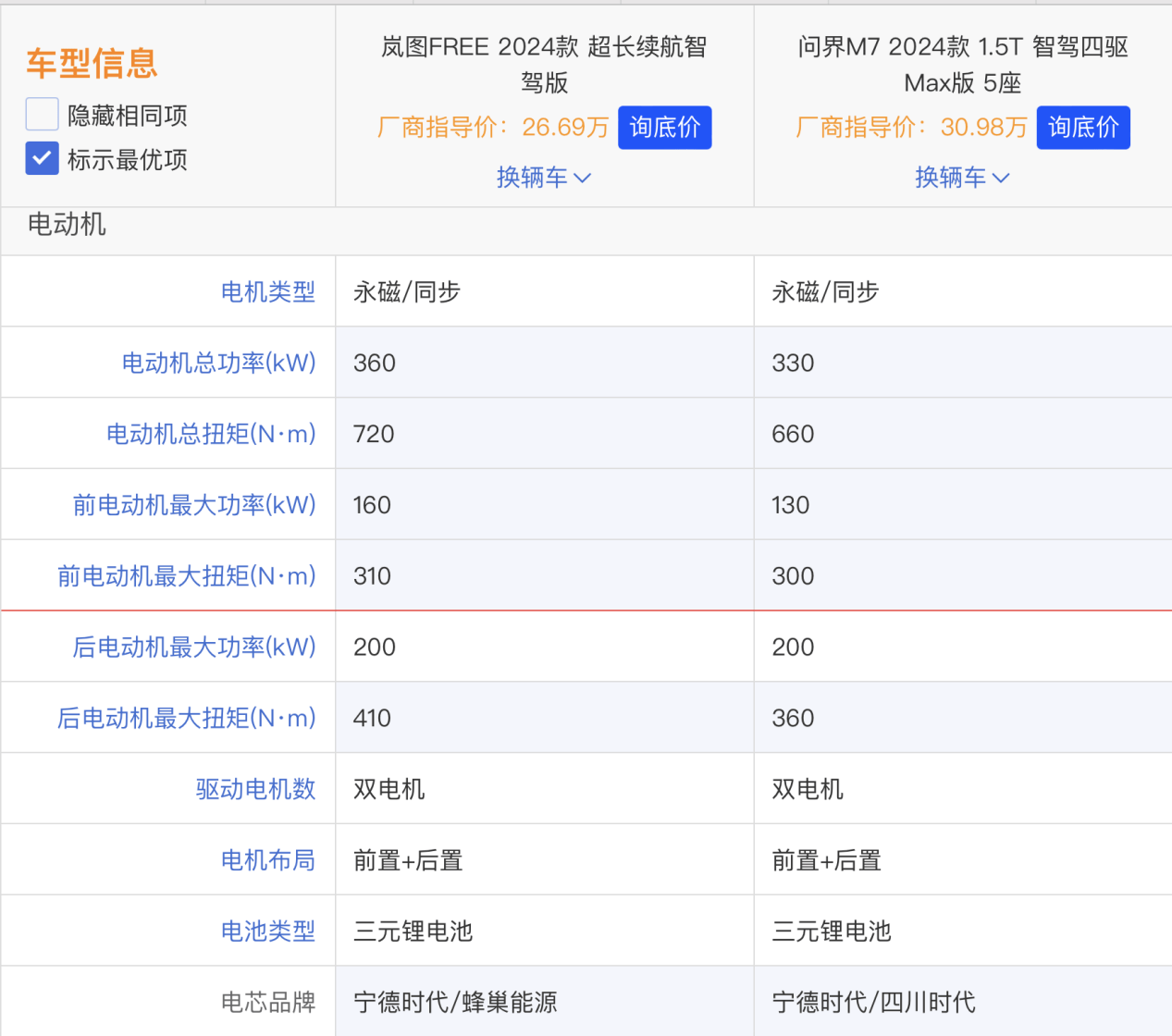Click rear motor power 200 for 岚图FREE

(375, 647)
